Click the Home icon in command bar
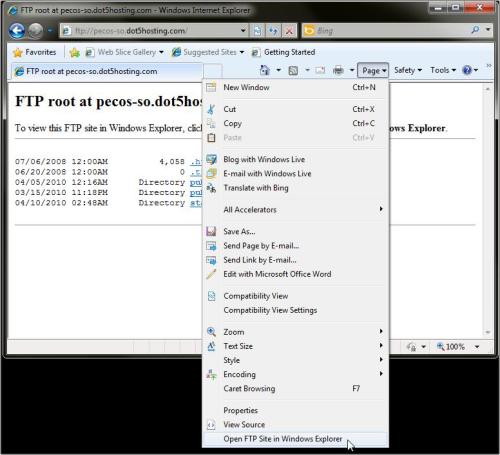This screenshot has width=500, height=455. pos(265,70)
